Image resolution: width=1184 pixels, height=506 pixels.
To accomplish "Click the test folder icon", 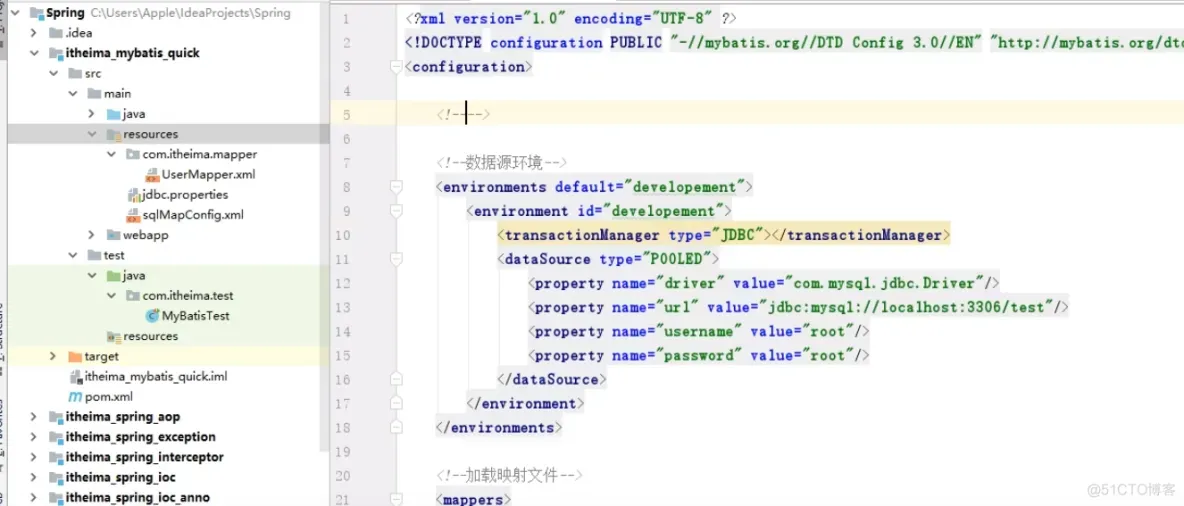I will (94, 255).
